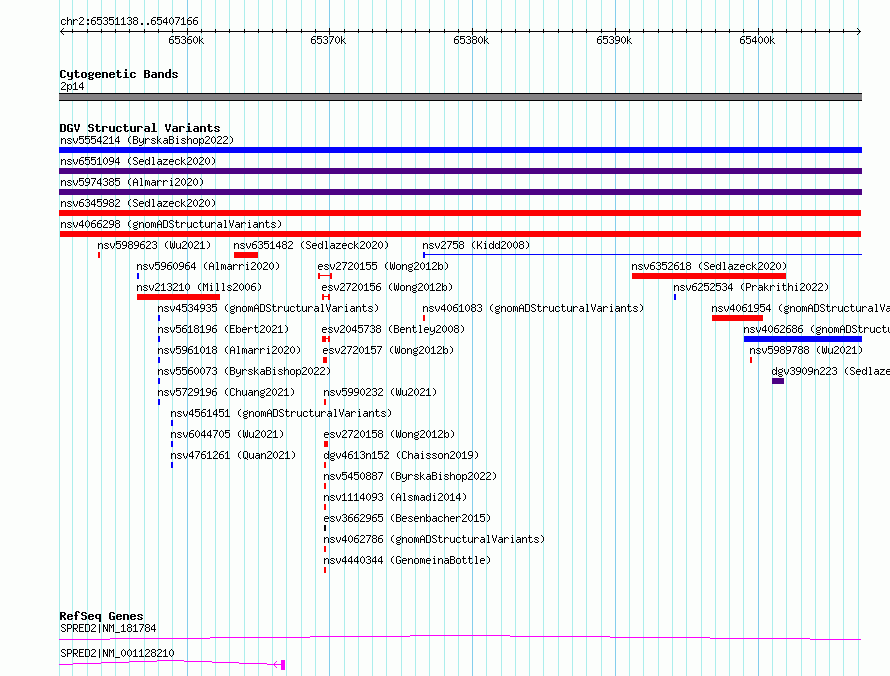
Task: Click nsv5960964 (Almarri2020) label
Action: [x=208, y=266]
